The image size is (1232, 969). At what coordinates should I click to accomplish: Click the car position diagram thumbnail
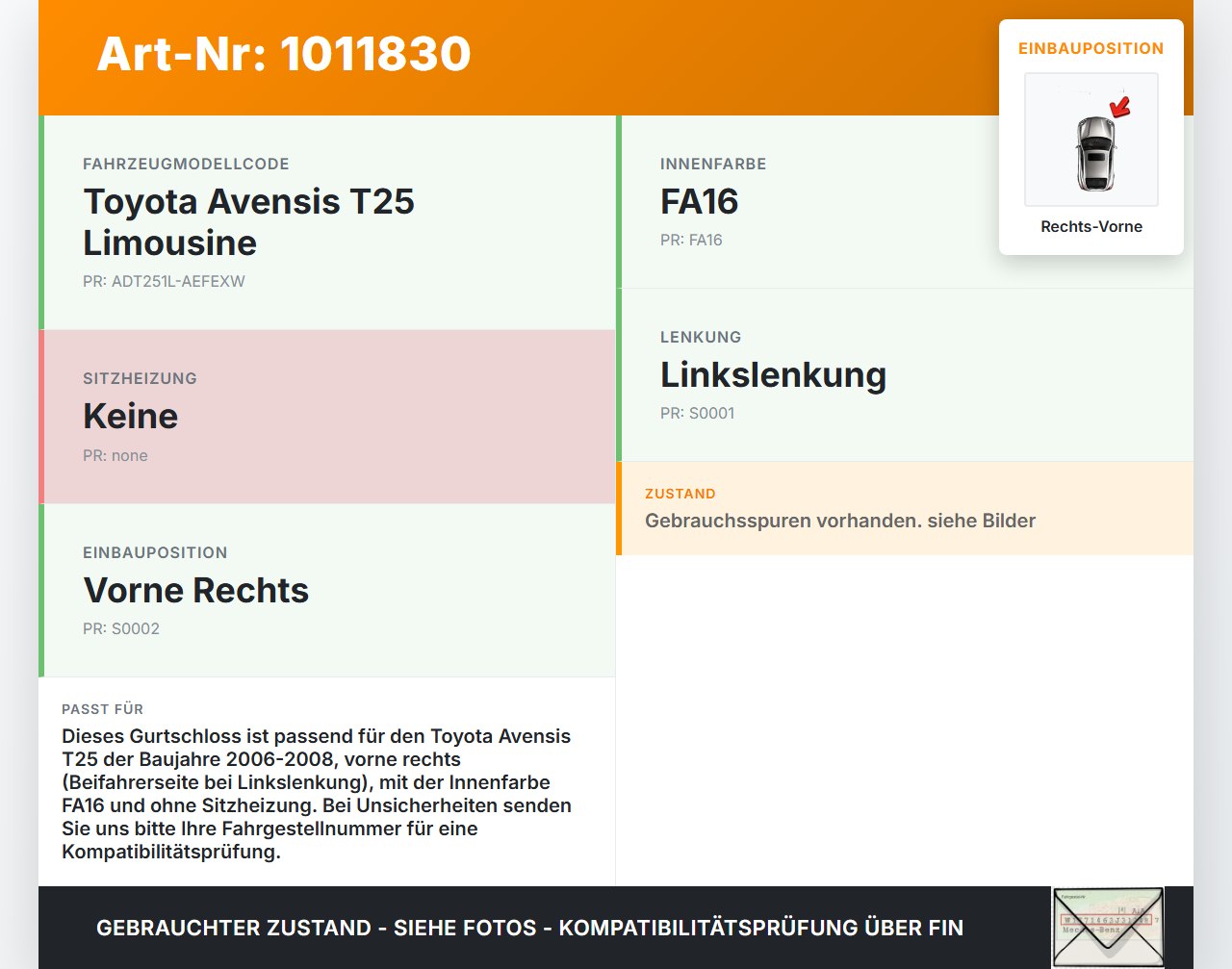tap(1091, 140)
